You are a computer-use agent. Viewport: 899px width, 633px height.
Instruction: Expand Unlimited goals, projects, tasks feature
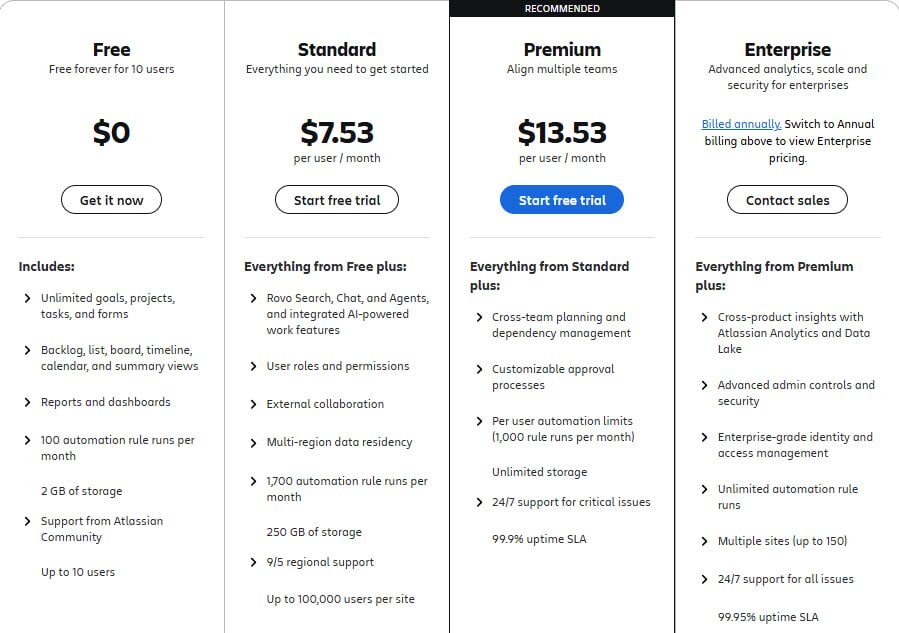click(x=28, y=298)
